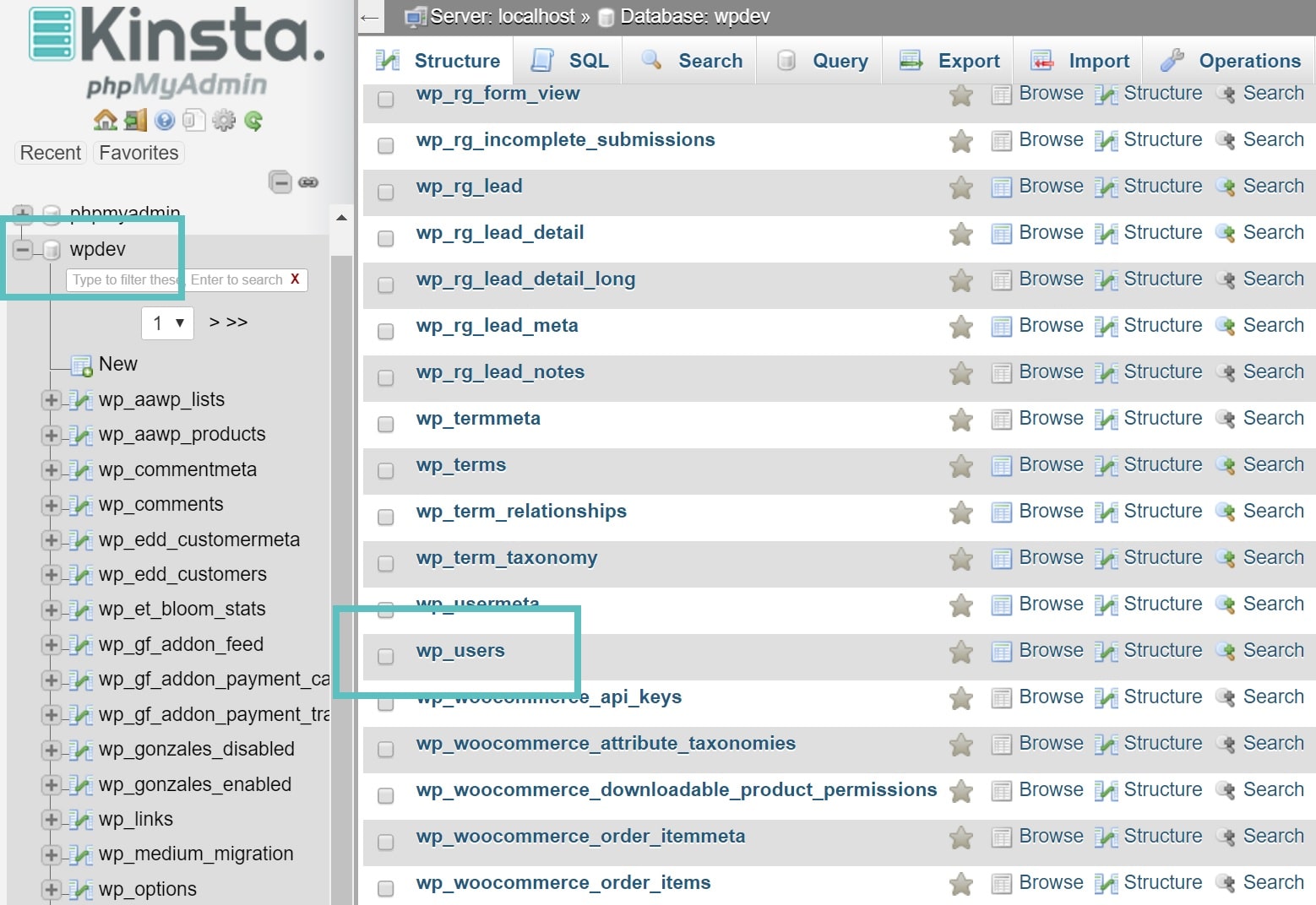Check the wp_termmeta row checkbox

[x=385, y=424]
